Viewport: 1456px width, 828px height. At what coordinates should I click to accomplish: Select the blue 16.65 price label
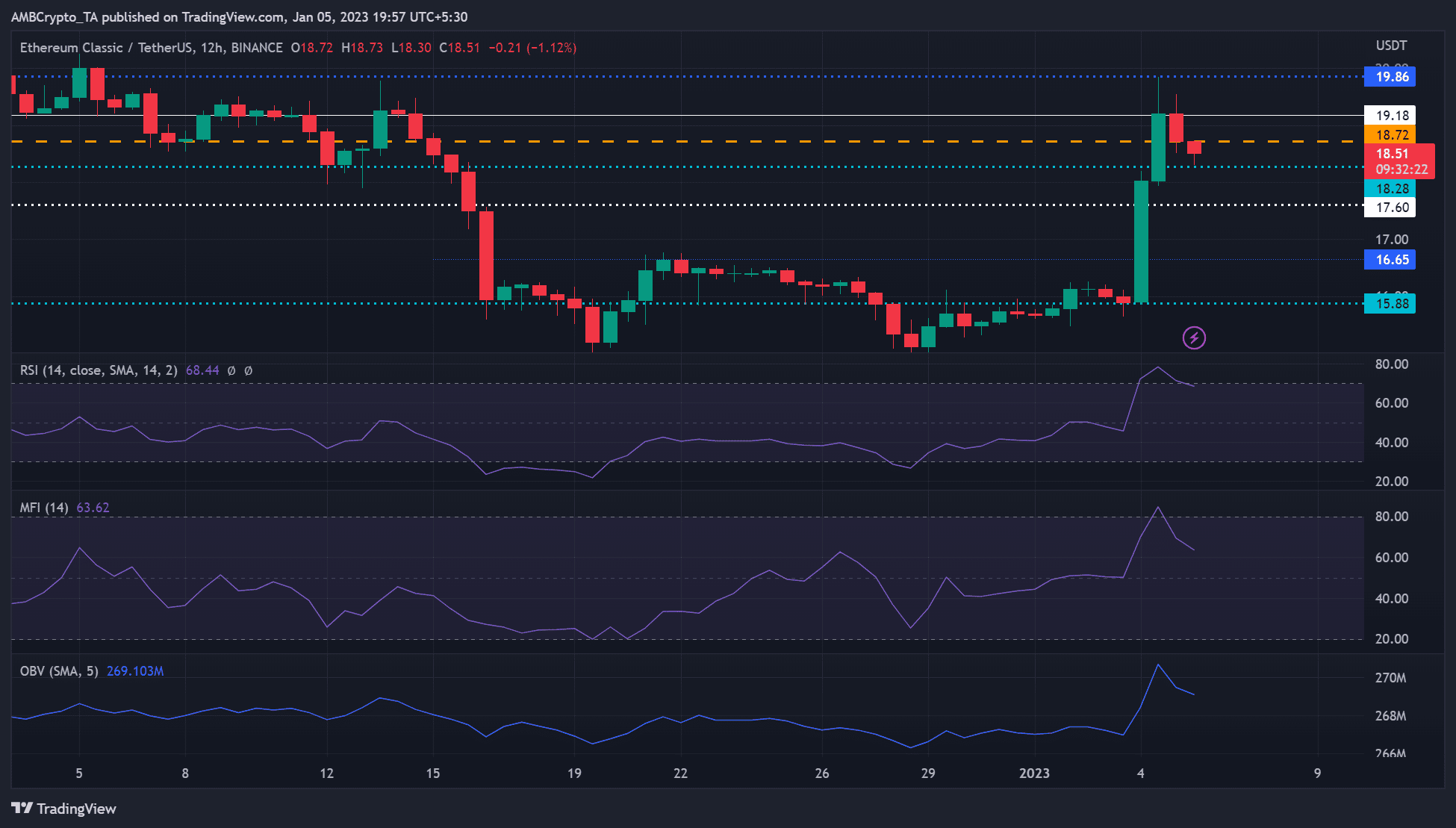1390,260
